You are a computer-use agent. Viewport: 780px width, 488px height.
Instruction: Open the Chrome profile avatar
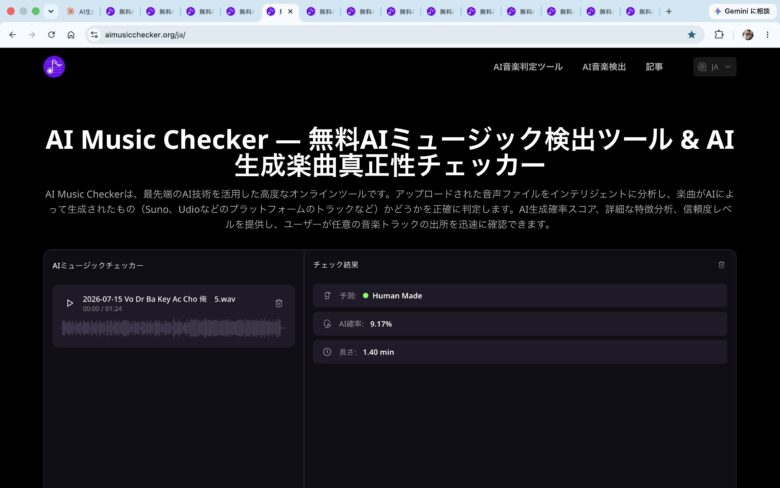pos(748,35)
